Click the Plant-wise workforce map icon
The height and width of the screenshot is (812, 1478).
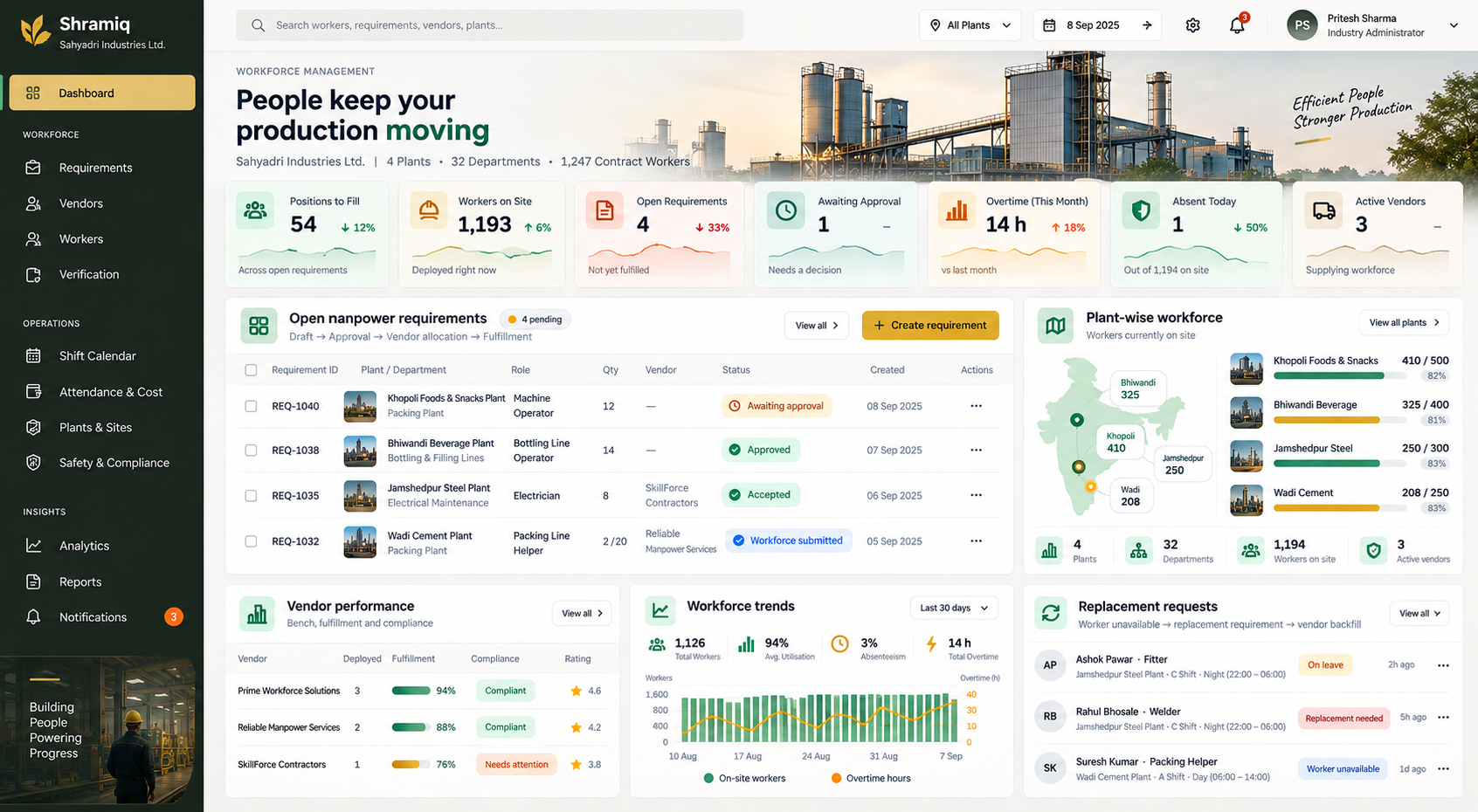1055,326
